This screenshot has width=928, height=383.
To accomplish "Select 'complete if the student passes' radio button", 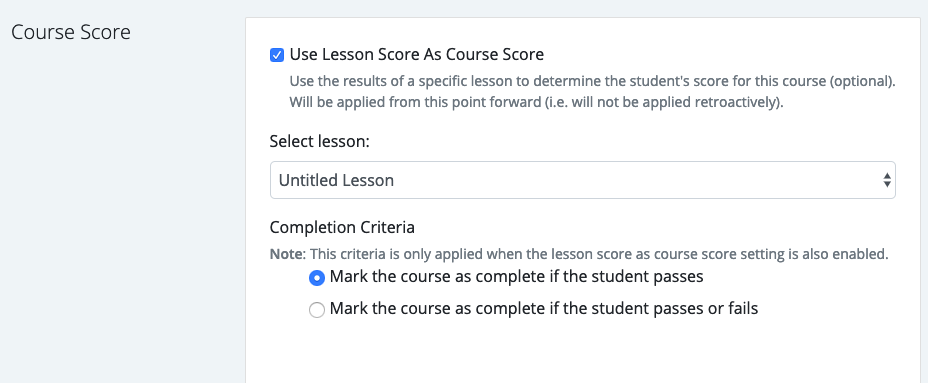I will (x=317, y=278).
